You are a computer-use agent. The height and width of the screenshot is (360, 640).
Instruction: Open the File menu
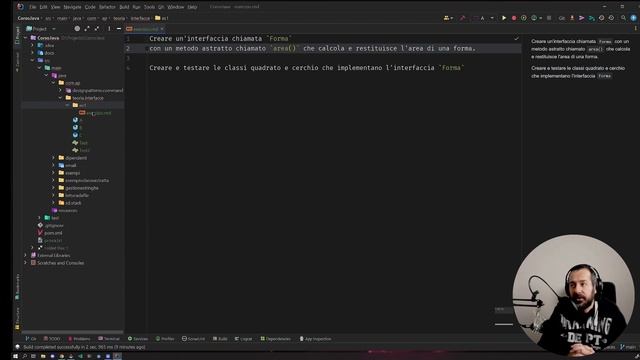coord(33,7)
